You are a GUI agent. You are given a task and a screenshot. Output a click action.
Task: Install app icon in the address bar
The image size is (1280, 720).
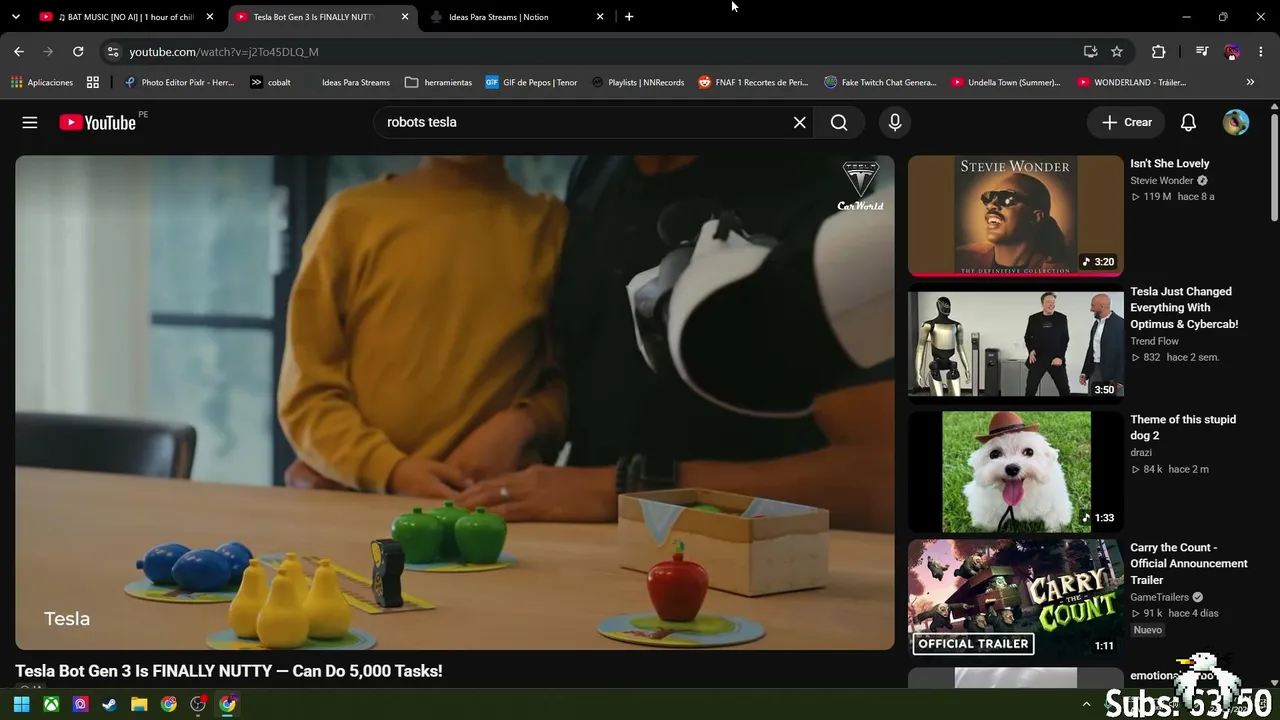[x=1090, y=52]
